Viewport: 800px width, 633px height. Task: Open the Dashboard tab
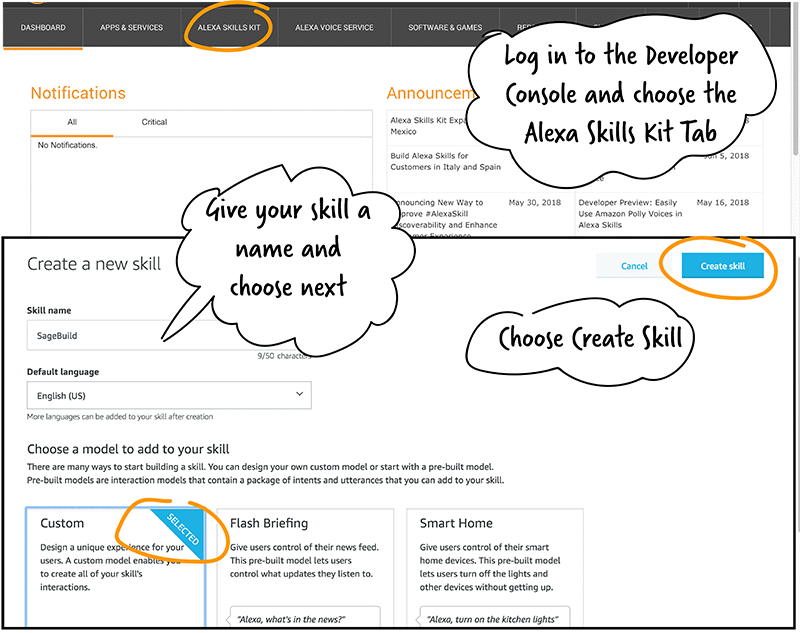[x=43, y=28]
